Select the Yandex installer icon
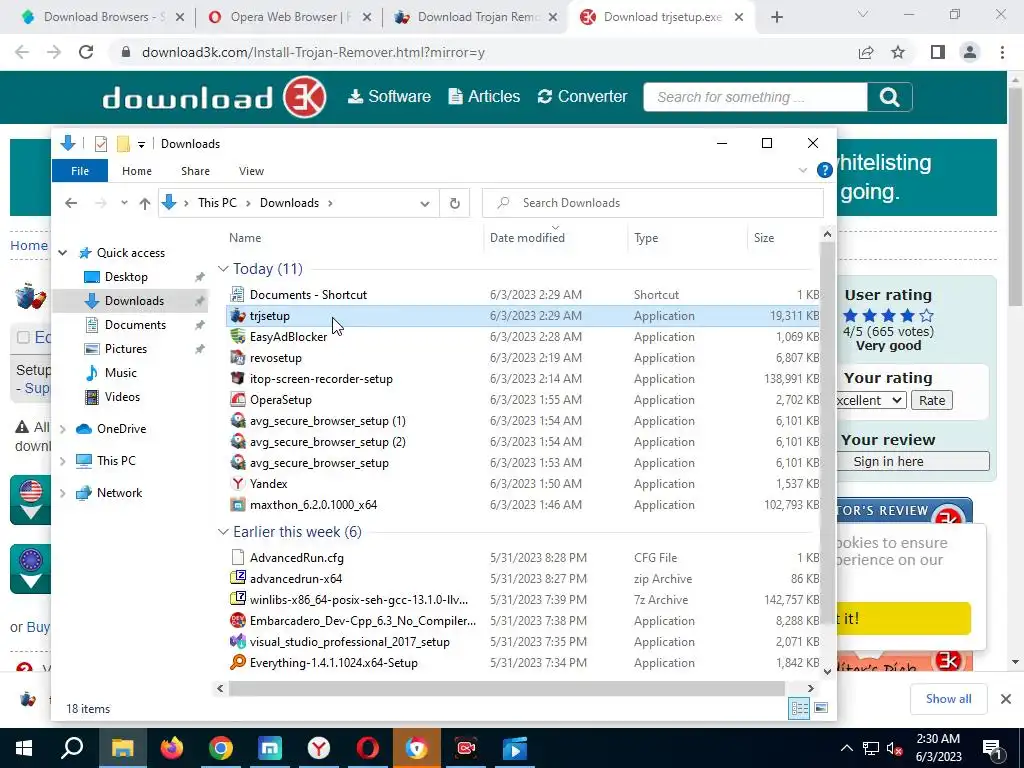 tap(238, 484)
